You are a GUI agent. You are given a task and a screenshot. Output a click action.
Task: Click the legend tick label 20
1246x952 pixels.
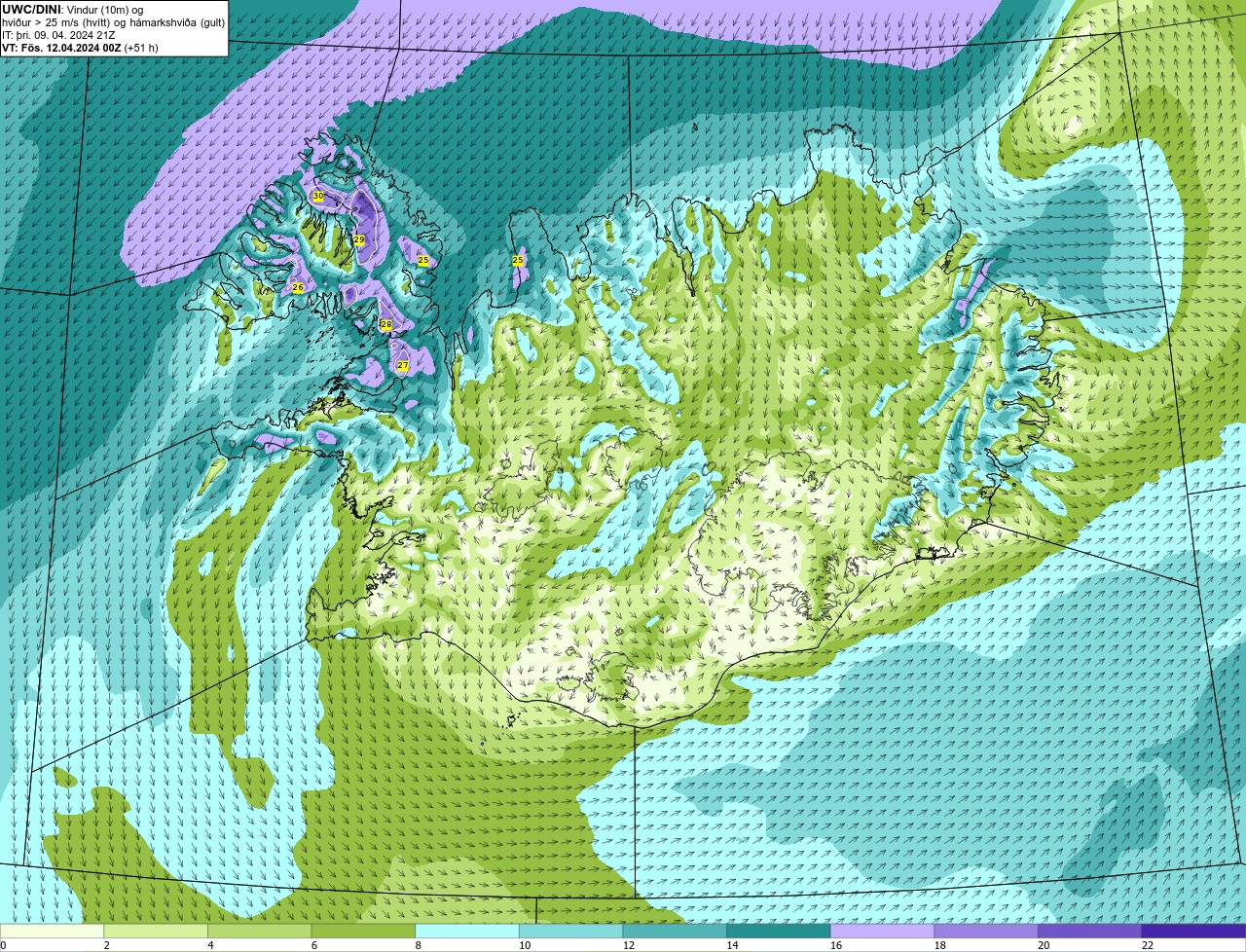[1044, 945]
